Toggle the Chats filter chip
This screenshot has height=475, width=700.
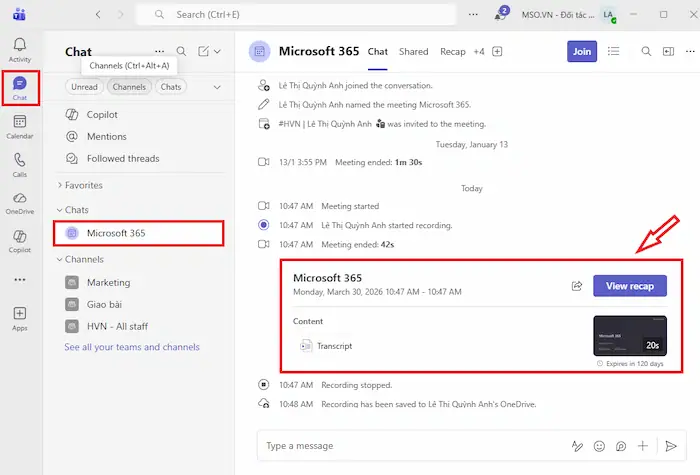click(x=171, y=87)
